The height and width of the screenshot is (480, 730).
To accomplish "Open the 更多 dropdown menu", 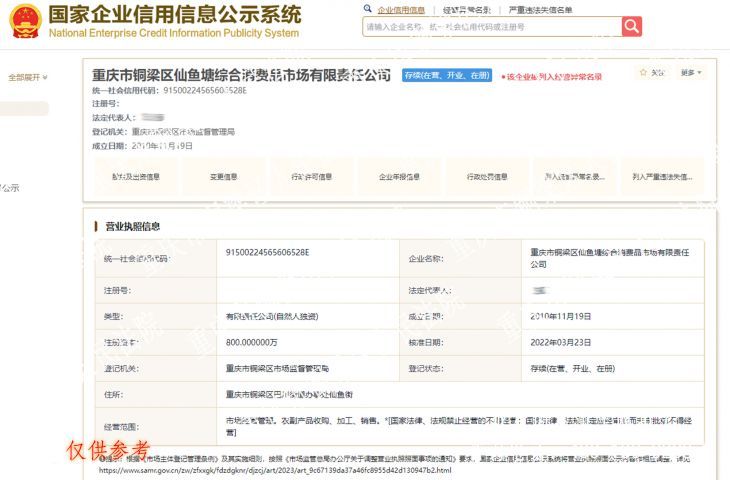I will pos(691,73).
